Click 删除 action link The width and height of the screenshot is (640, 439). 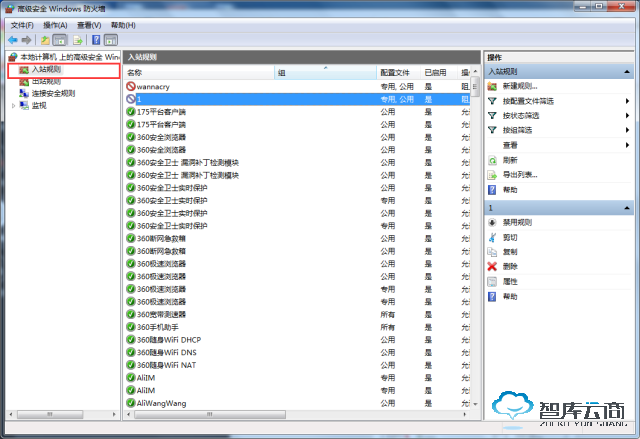[510, 266]
